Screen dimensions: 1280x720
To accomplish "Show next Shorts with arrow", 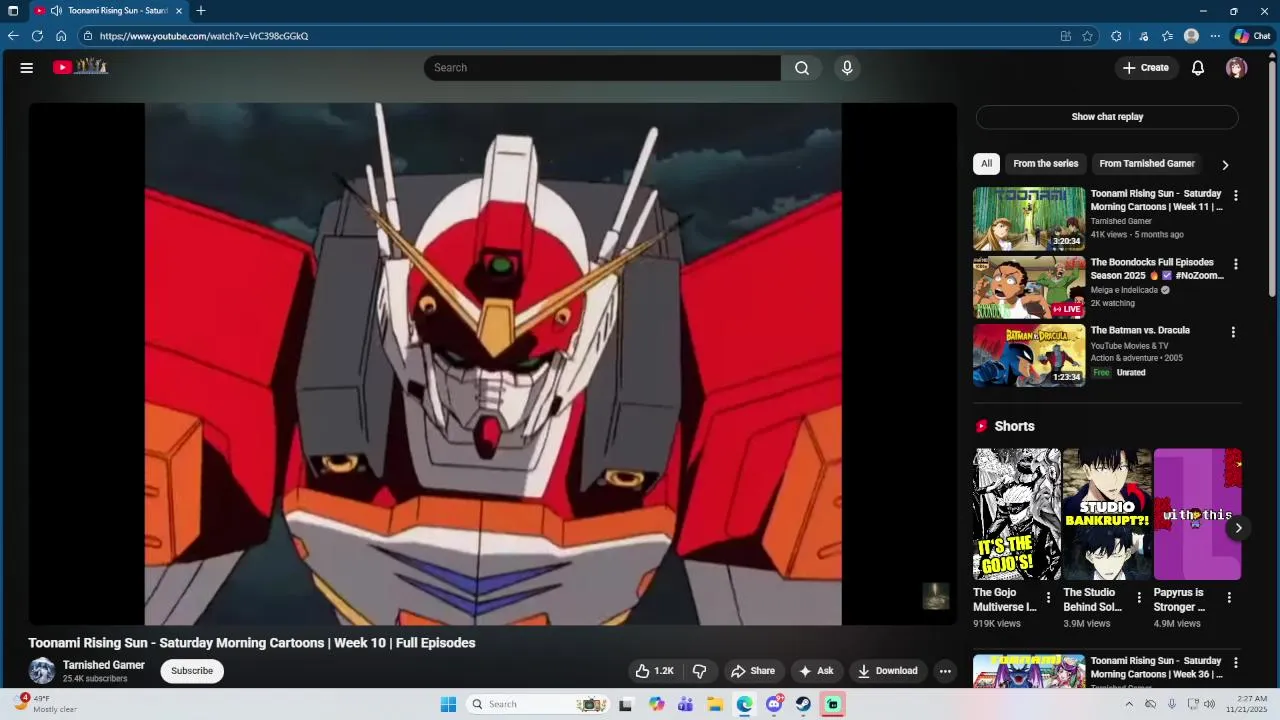I will 1238,528.
